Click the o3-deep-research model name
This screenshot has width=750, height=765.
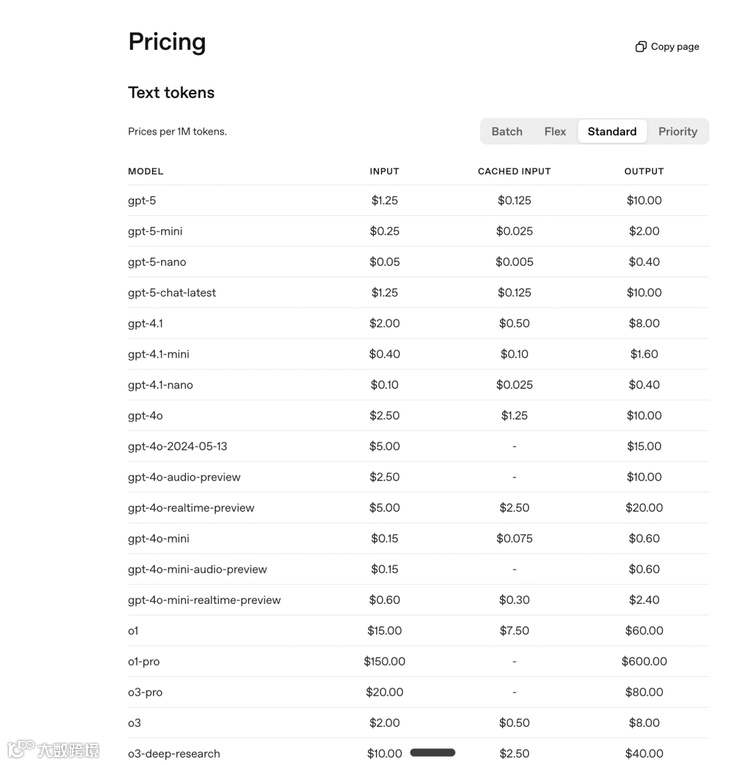tap(174, 754)
